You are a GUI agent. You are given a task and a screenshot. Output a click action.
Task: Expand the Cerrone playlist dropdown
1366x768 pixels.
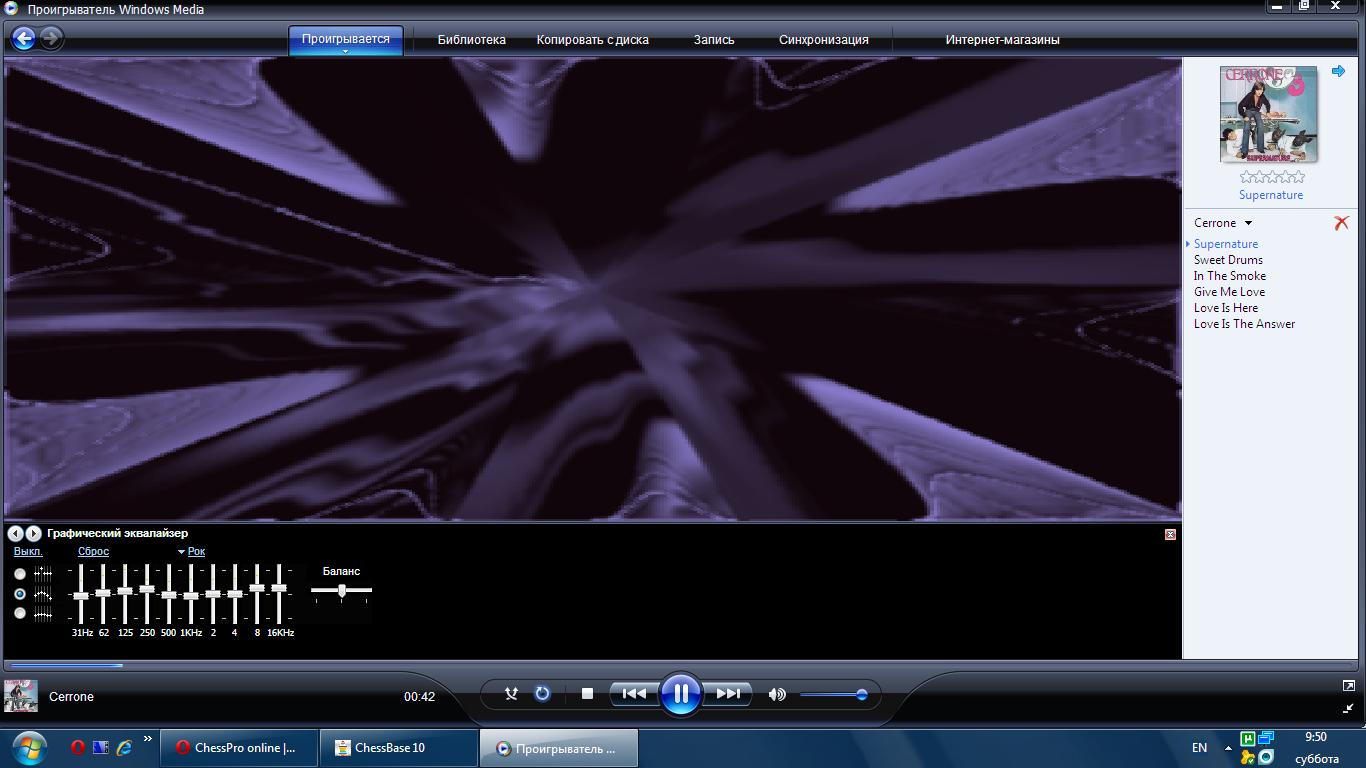point(1248,223)
